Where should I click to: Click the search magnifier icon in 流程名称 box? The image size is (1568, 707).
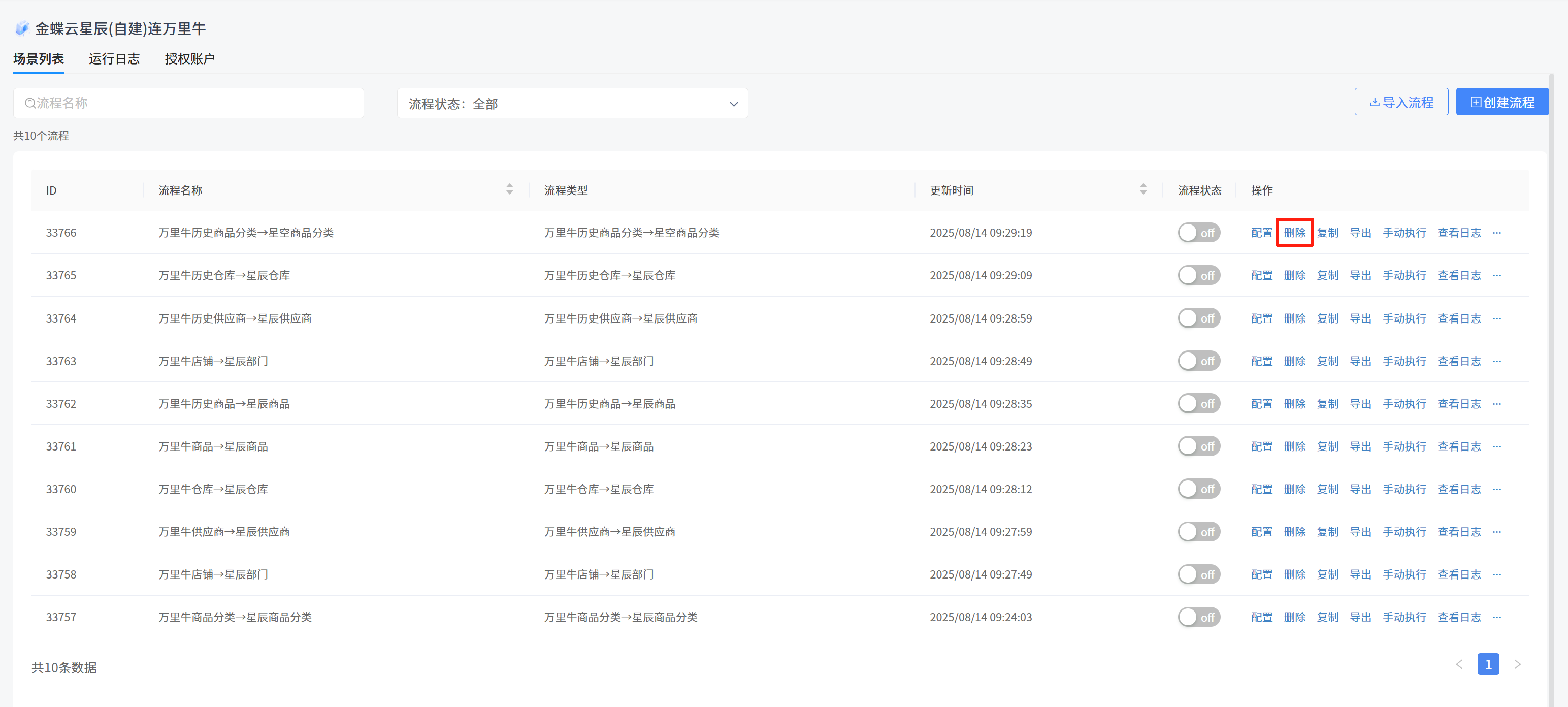[x=30, y=103]
